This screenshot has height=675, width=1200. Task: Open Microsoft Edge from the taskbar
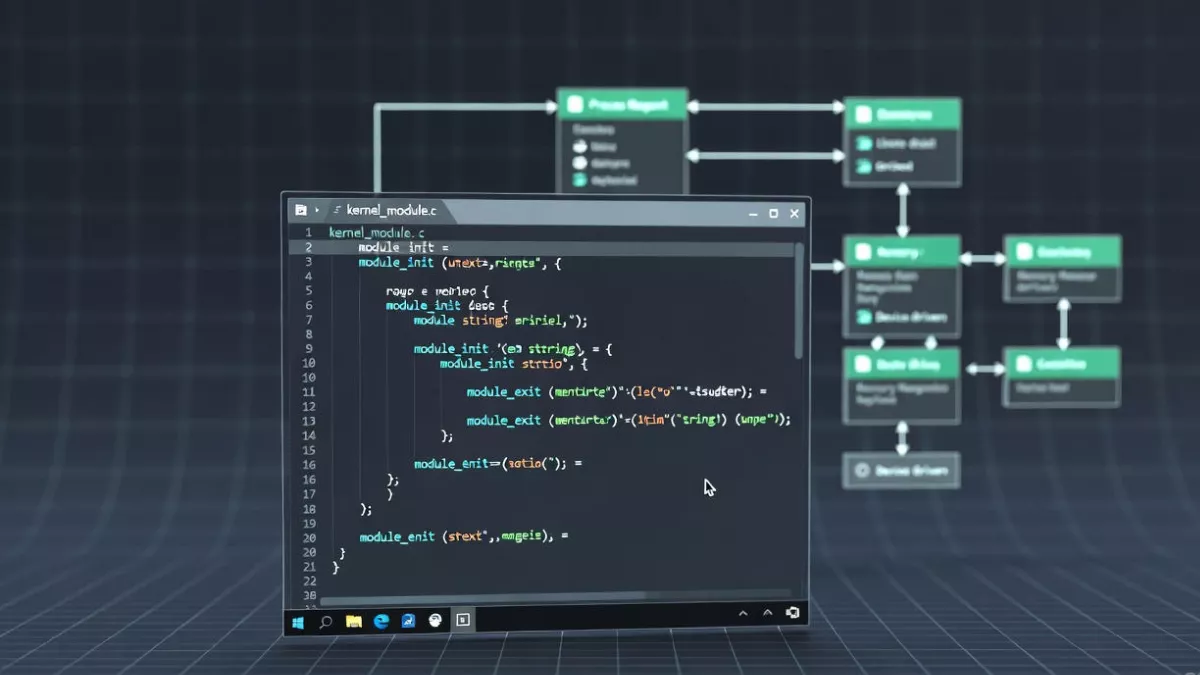click(x=380, y=620)
